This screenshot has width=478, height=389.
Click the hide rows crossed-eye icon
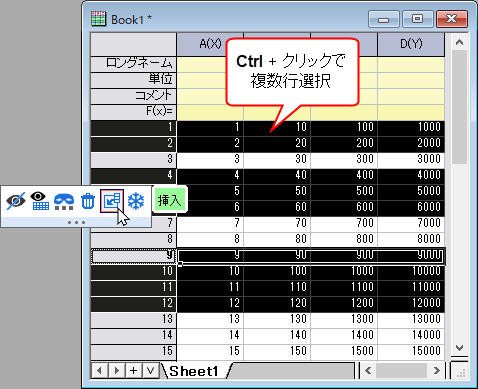point(16,201)
